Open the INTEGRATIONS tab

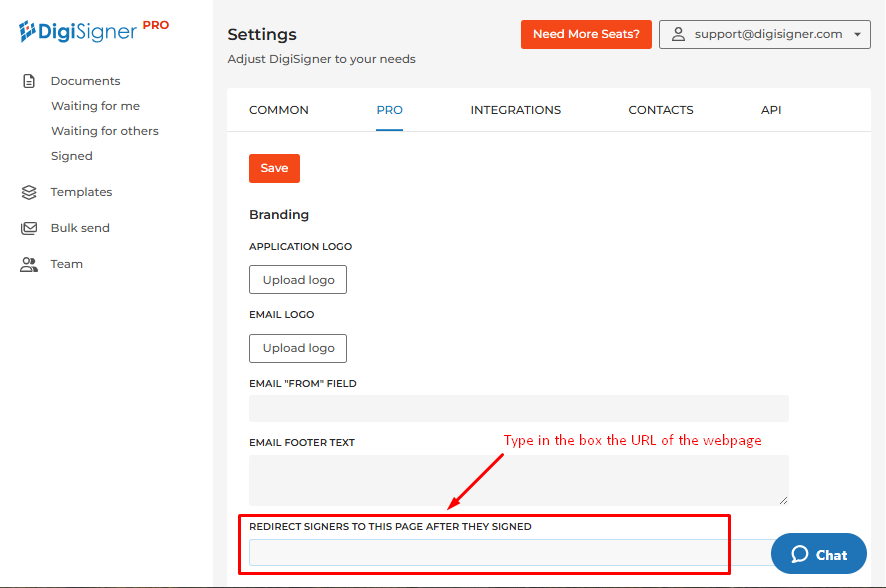(x=515, y=110)
